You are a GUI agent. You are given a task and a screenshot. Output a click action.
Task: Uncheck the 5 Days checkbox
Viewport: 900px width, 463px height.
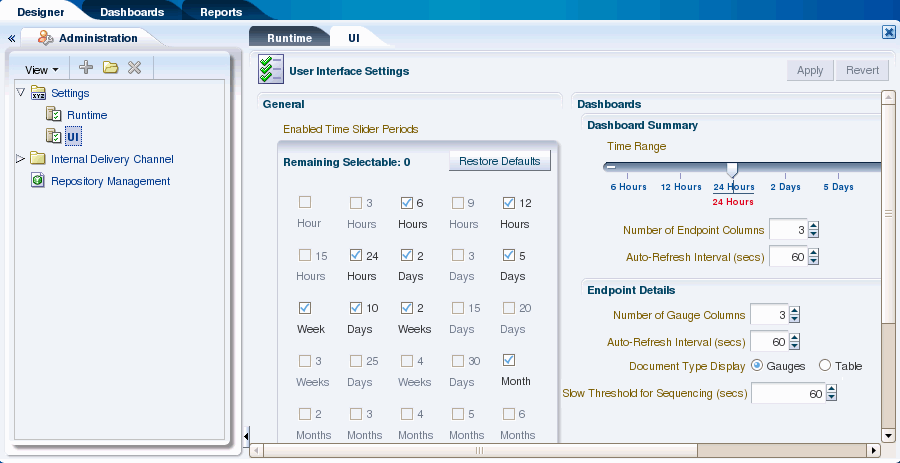pos(509,255)
